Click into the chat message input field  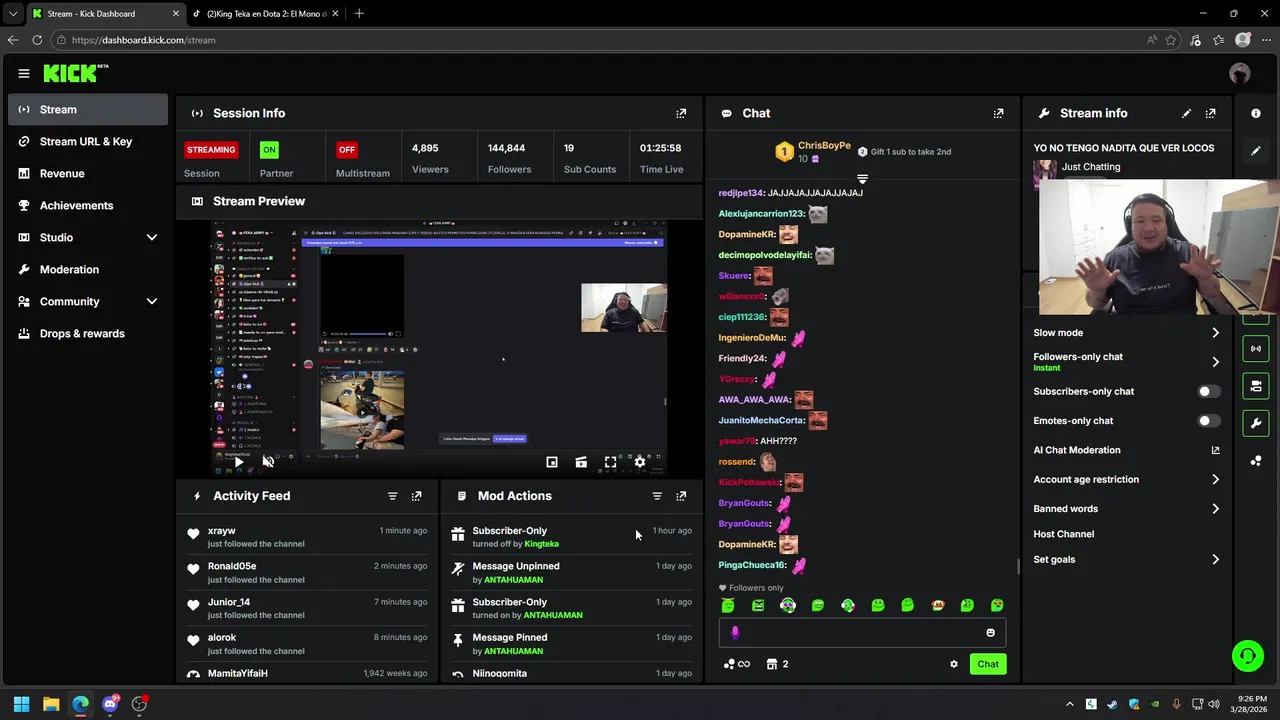click(x=862, y=632)
